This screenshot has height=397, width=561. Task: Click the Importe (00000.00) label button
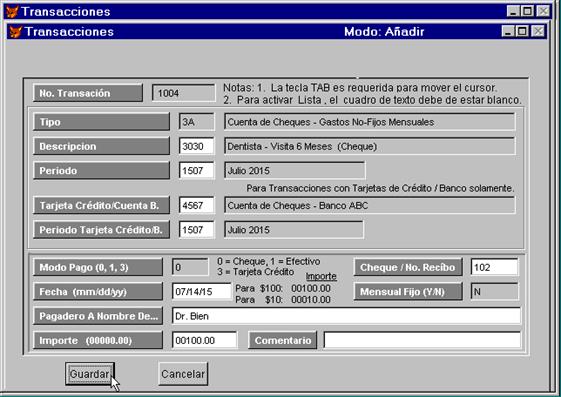98,340
